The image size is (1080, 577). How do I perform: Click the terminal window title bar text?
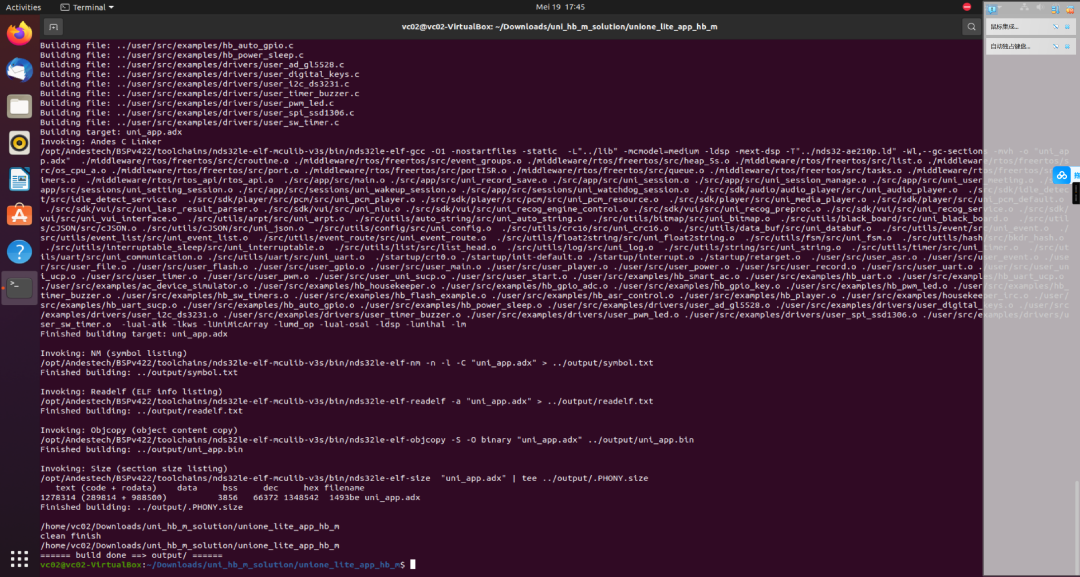559,27
